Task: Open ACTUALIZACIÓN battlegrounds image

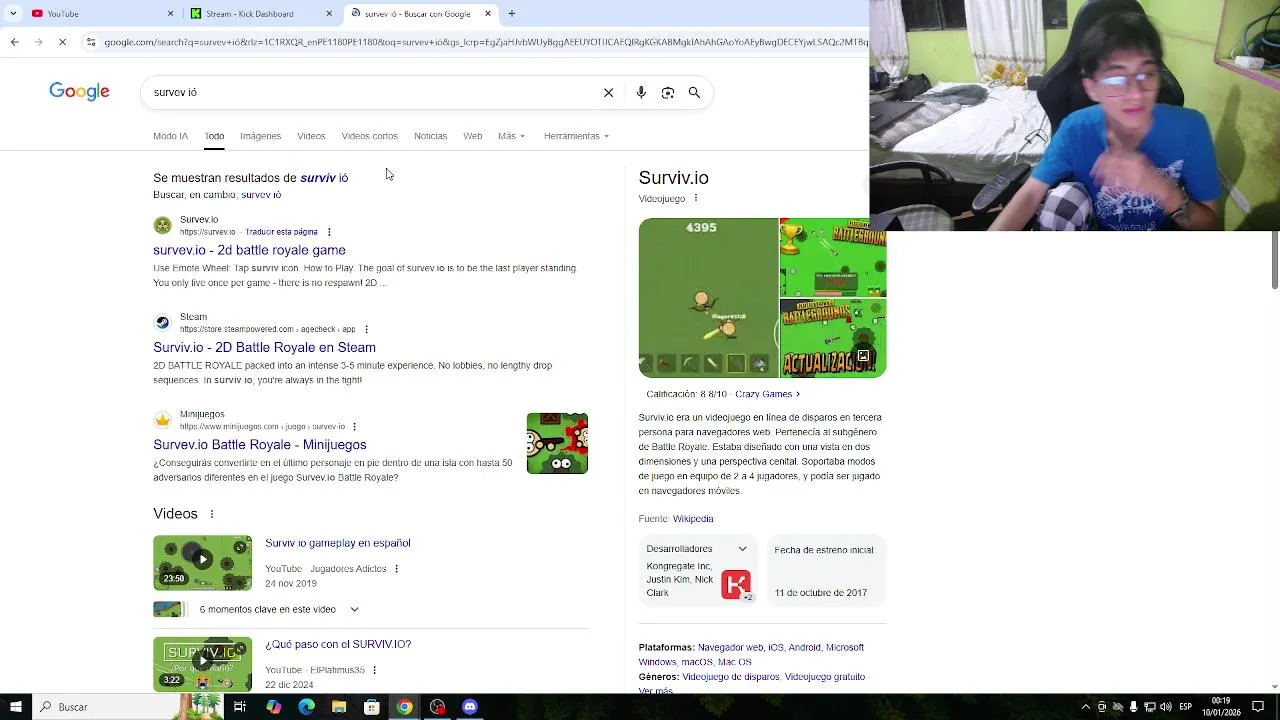Action: pos(833,339)
